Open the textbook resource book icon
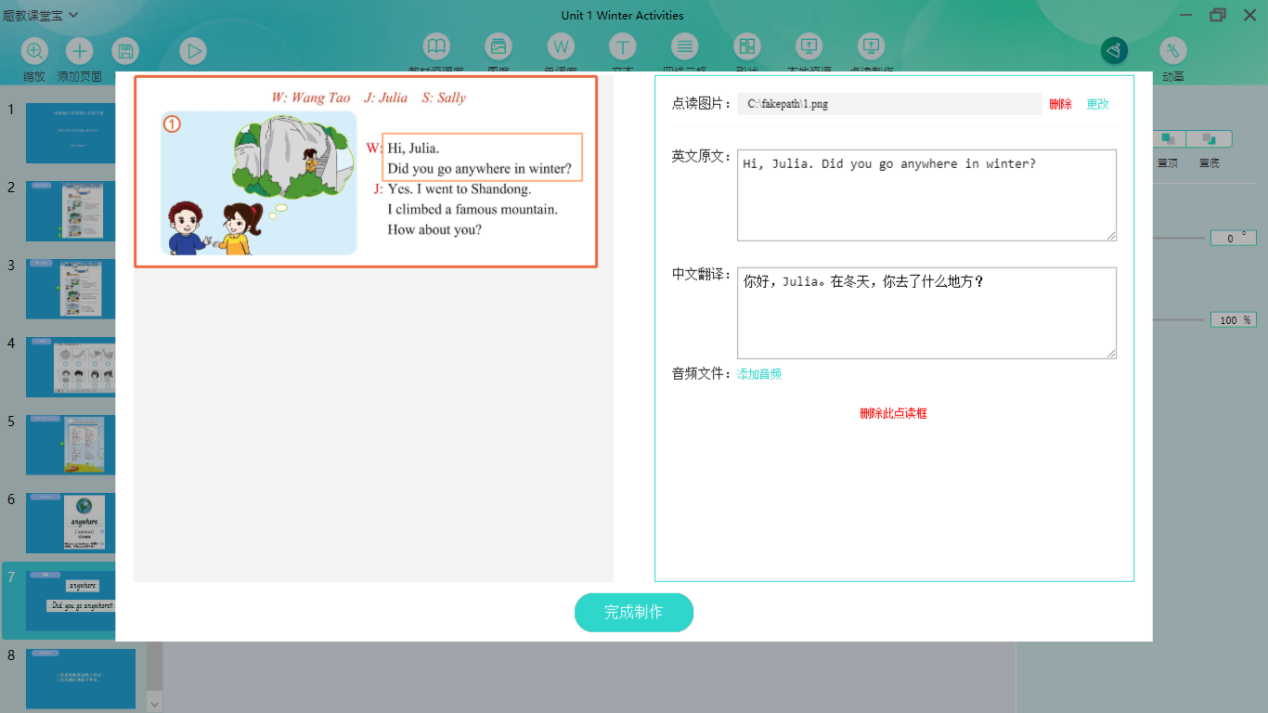The width and height of the screenshot is (1268, 713). pos(436,47)
